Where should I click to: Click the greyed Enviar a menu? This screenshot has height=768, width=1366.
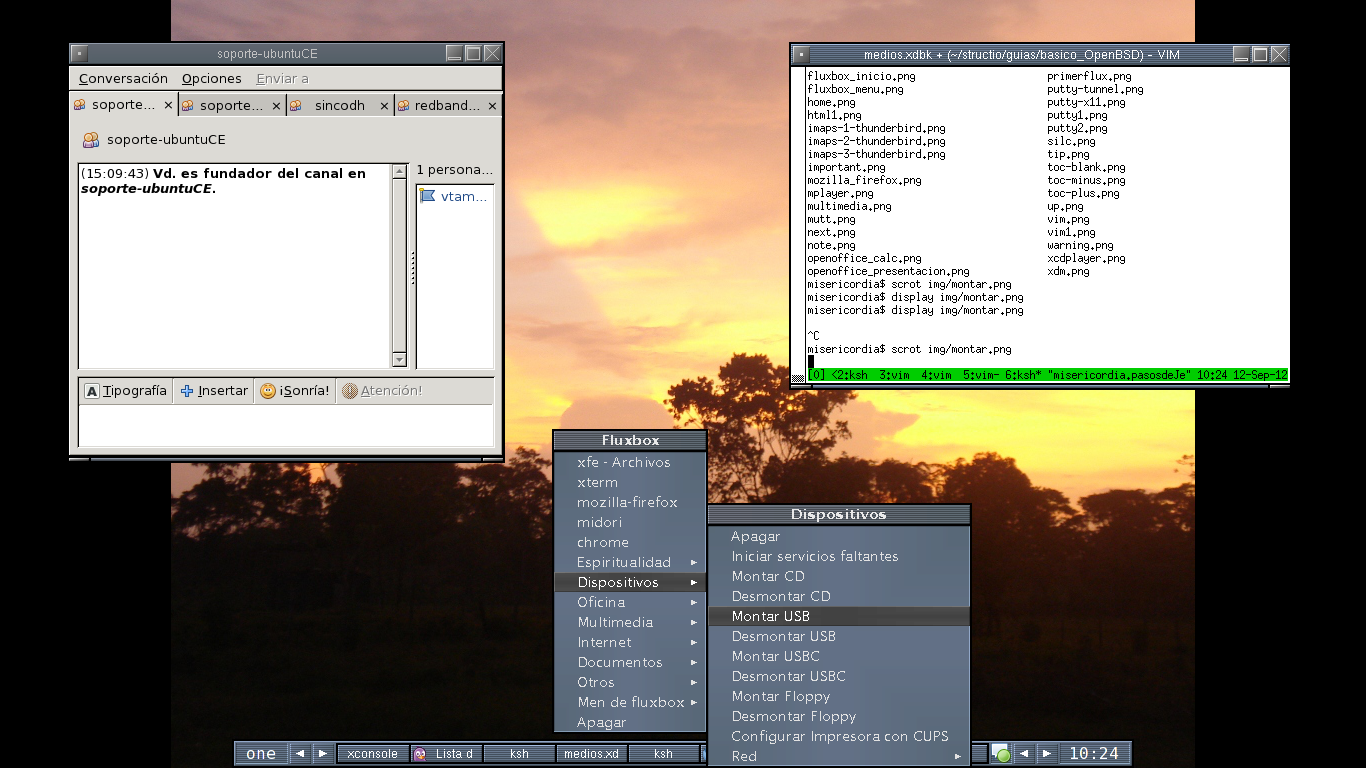(x=282, y=78)
